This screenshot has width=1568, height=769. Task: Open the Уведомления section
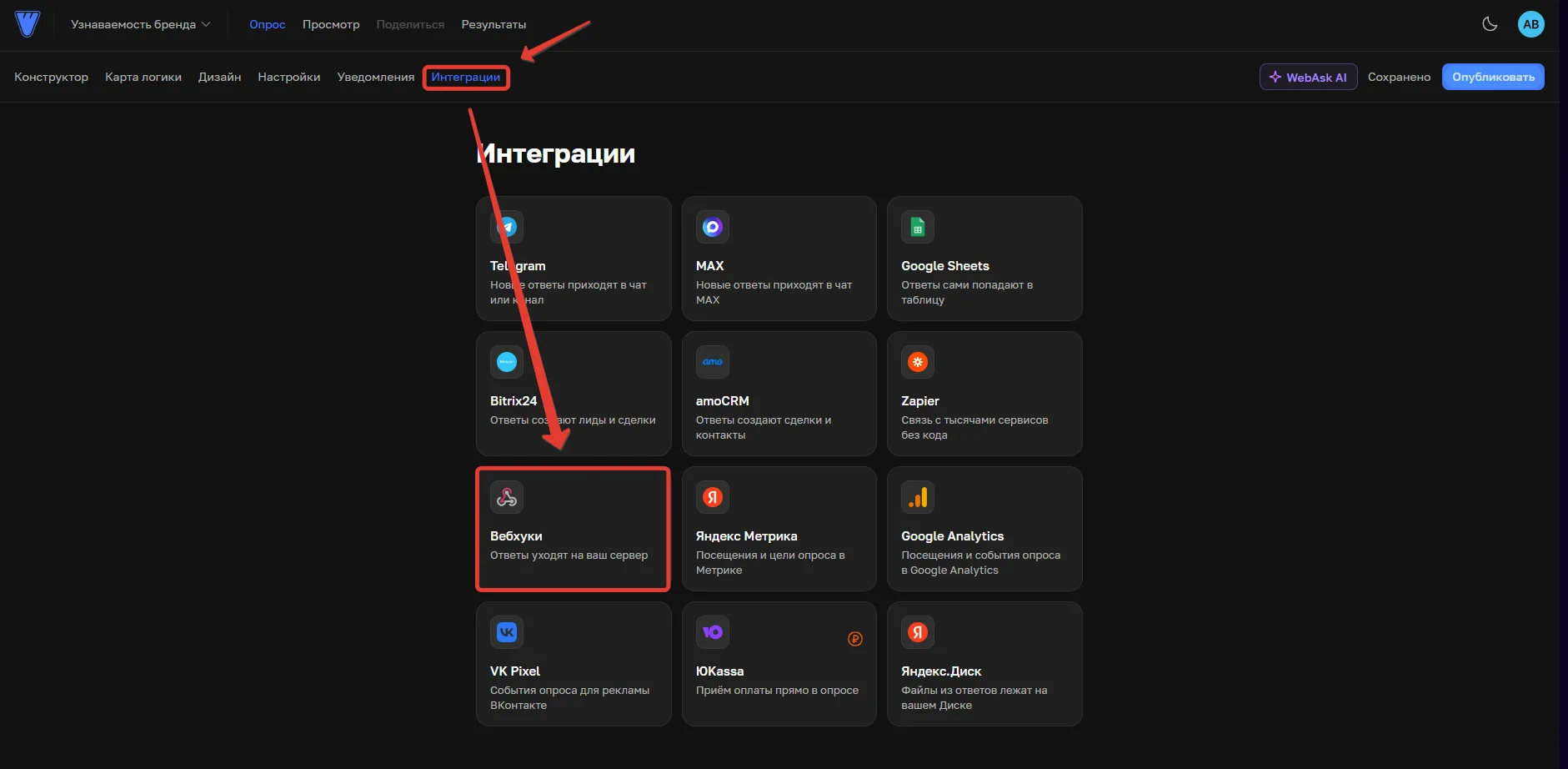[375, 77]
